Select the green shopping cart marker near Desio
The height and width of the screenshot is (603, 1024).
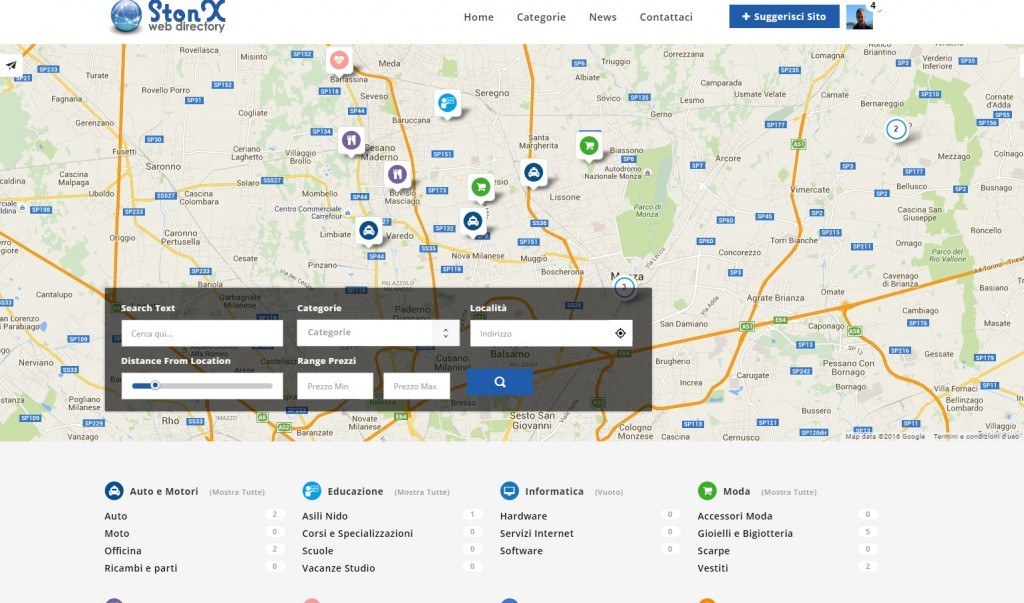pyautogui.click(x=481, y=187)
